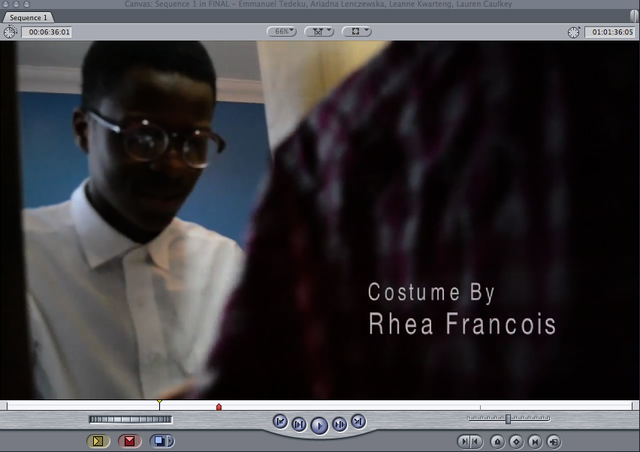Click the Mark Clip button
This screenshot has height=452, width=640.
535,441
